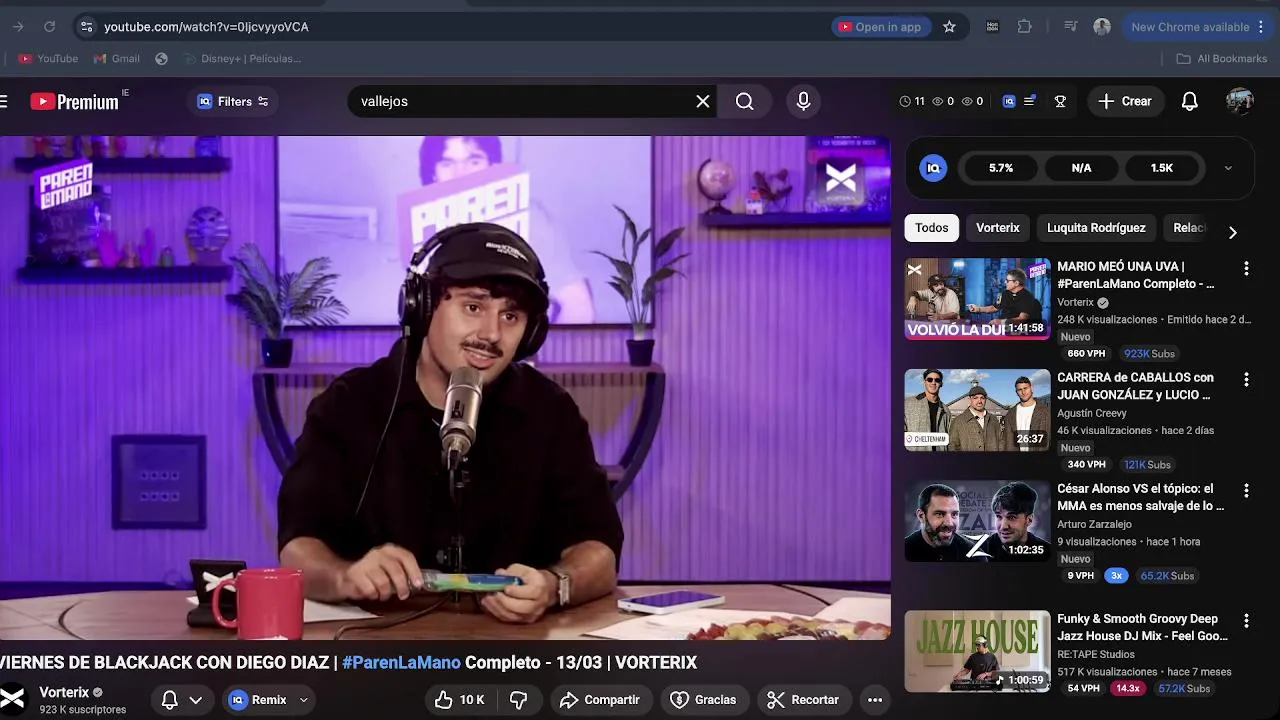Open options for Funky & Smooth Jazz video
This screenshot has width=1280, height=720.
click(1246, 621)
